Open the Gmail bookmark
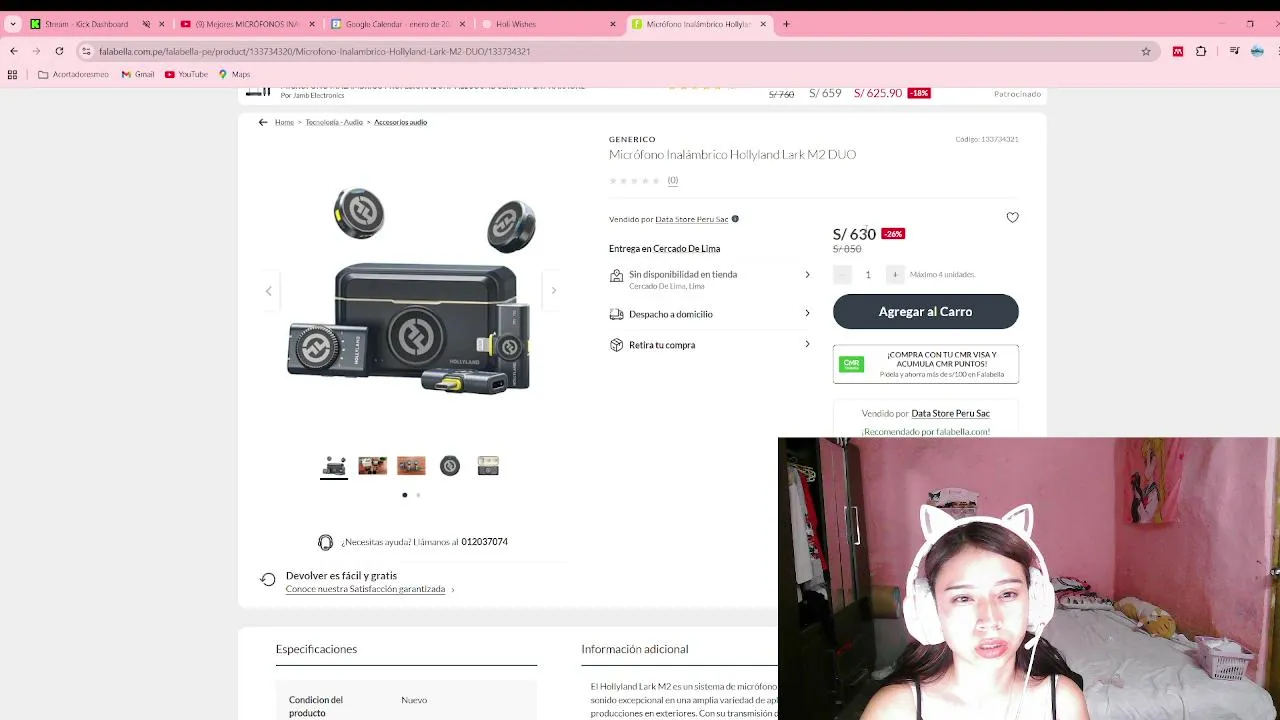 [x=138, y=74]
